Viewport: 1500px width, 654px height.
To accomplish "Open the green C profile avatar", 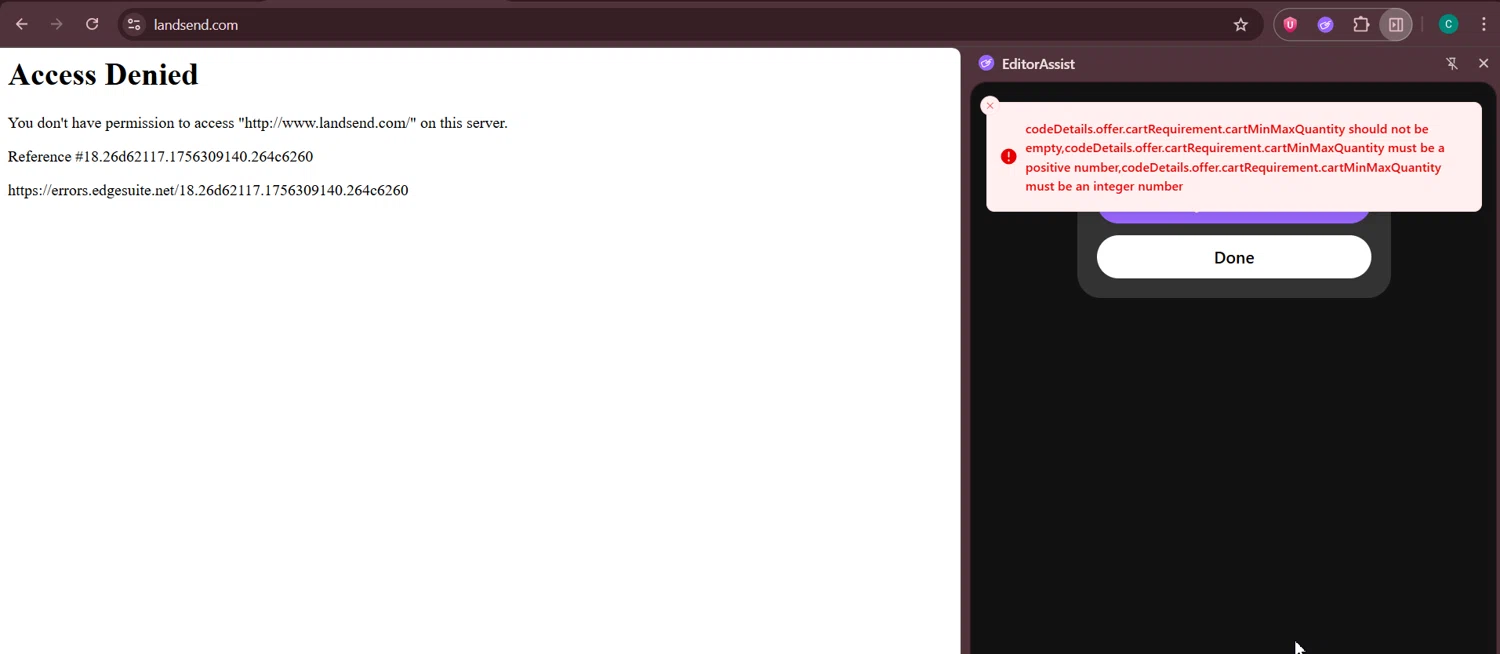I will 1448,25.
